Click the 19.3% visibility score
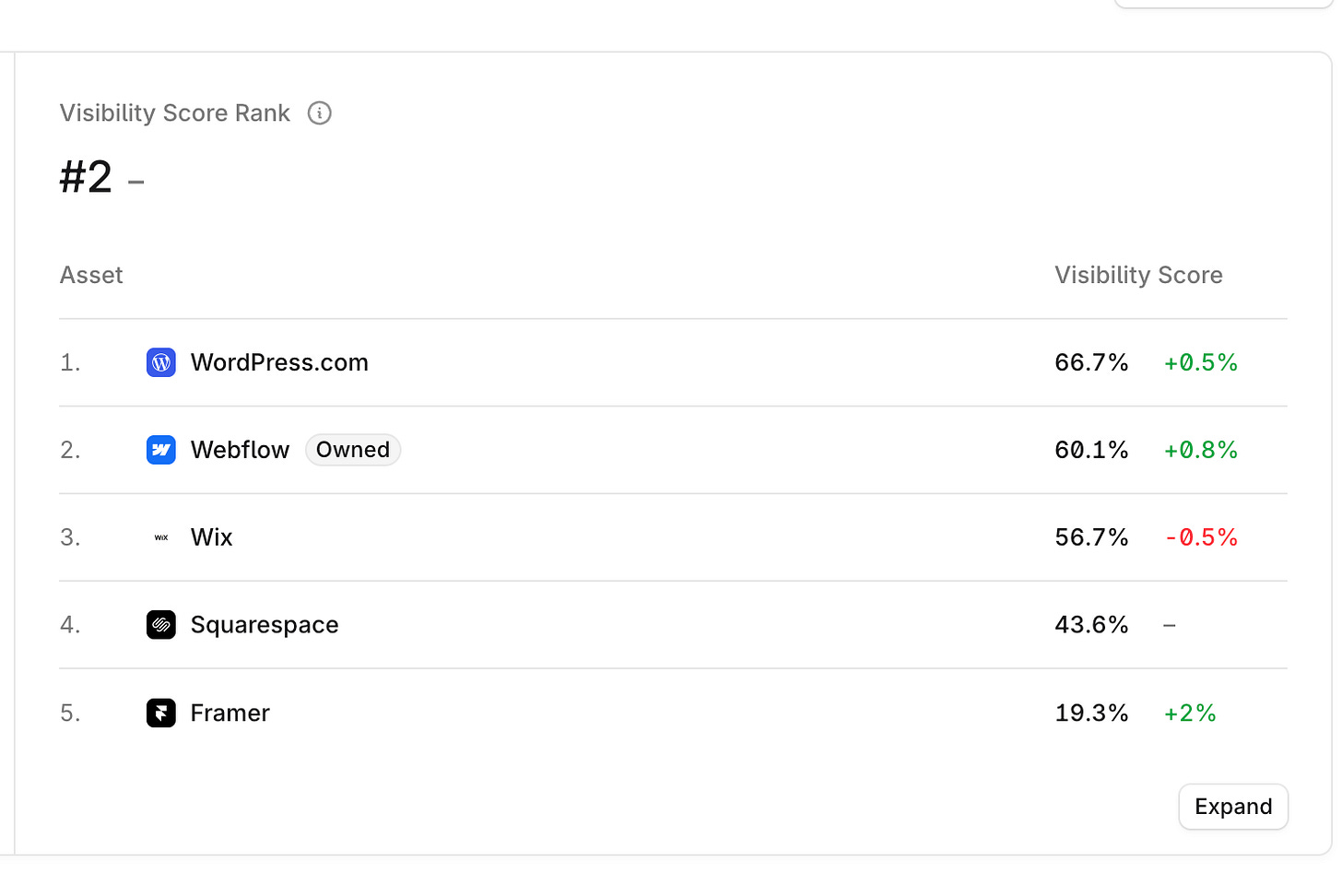The height and width of the screenshot is (896, 1342). coord(1091,713)
